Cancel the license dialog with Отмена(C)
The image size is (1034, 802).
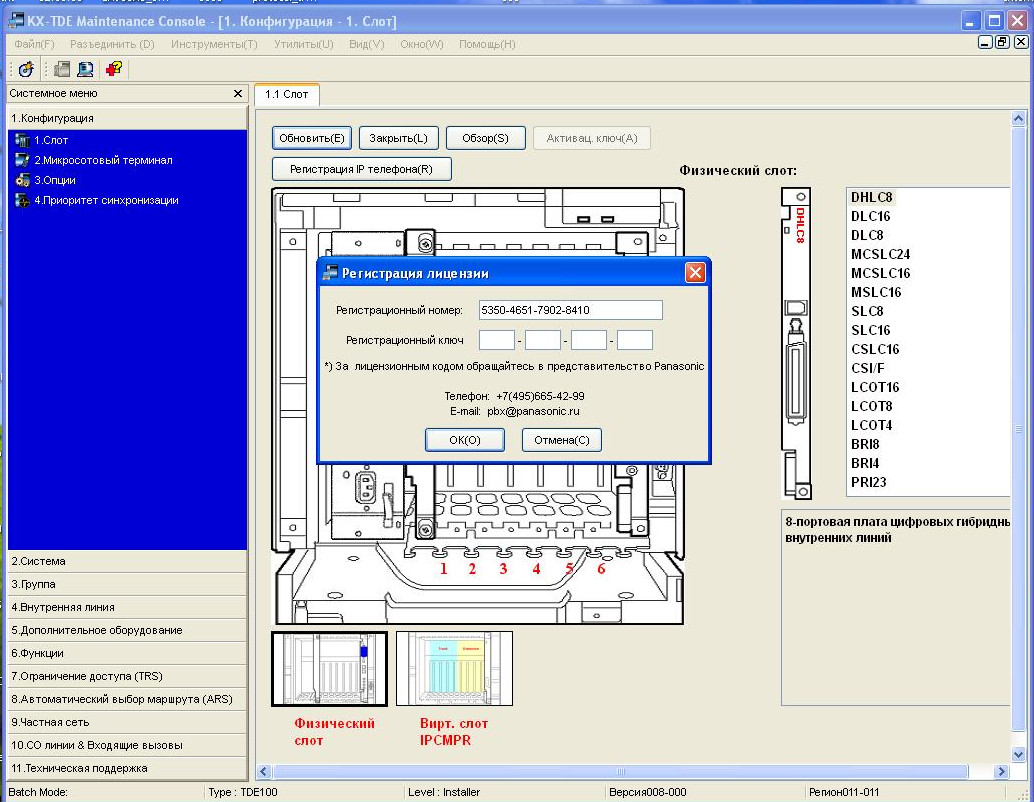point(562,440)
